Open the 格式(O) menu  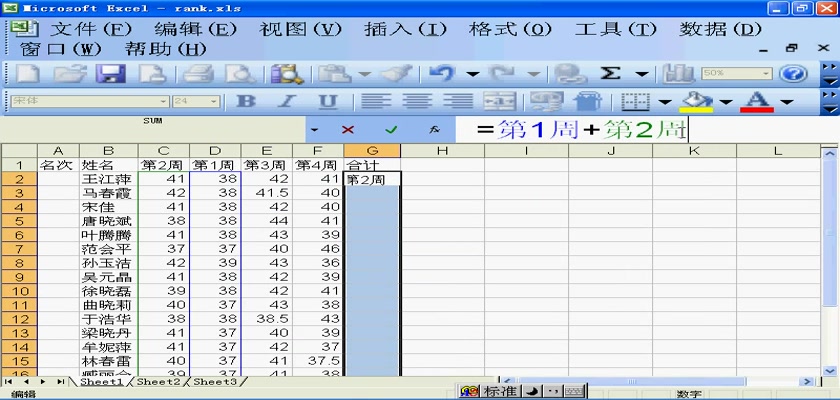point(510,29)
